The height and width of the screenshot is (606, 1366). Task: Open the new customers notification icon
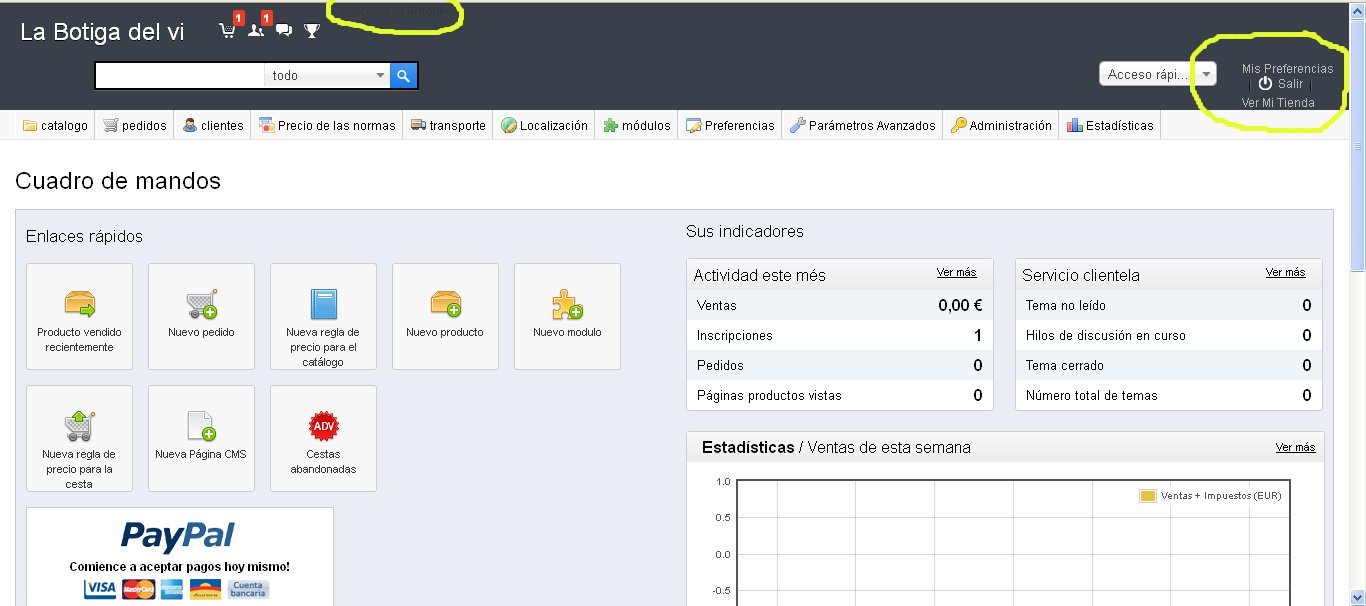[x=257, y=31]
